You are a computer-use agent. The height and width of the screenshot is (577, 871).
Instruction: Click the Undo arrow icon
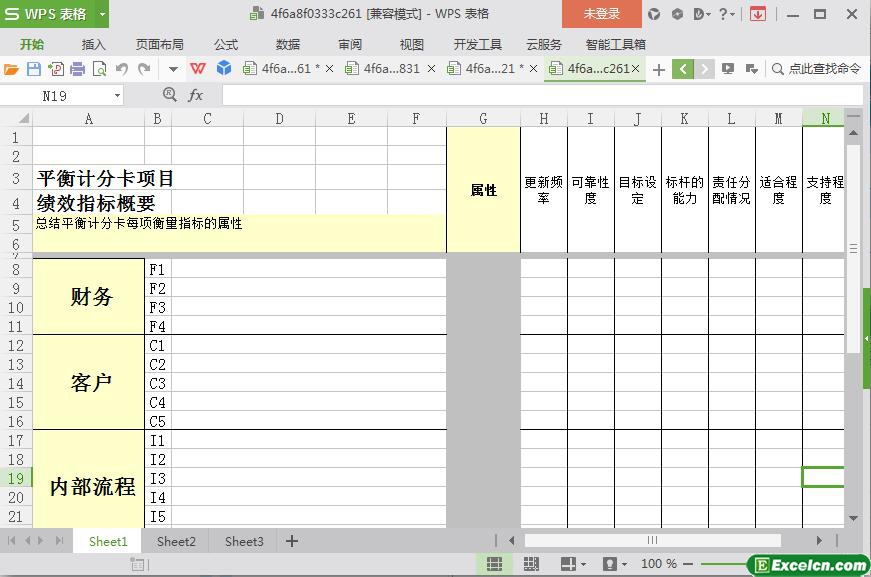point(121,69)
